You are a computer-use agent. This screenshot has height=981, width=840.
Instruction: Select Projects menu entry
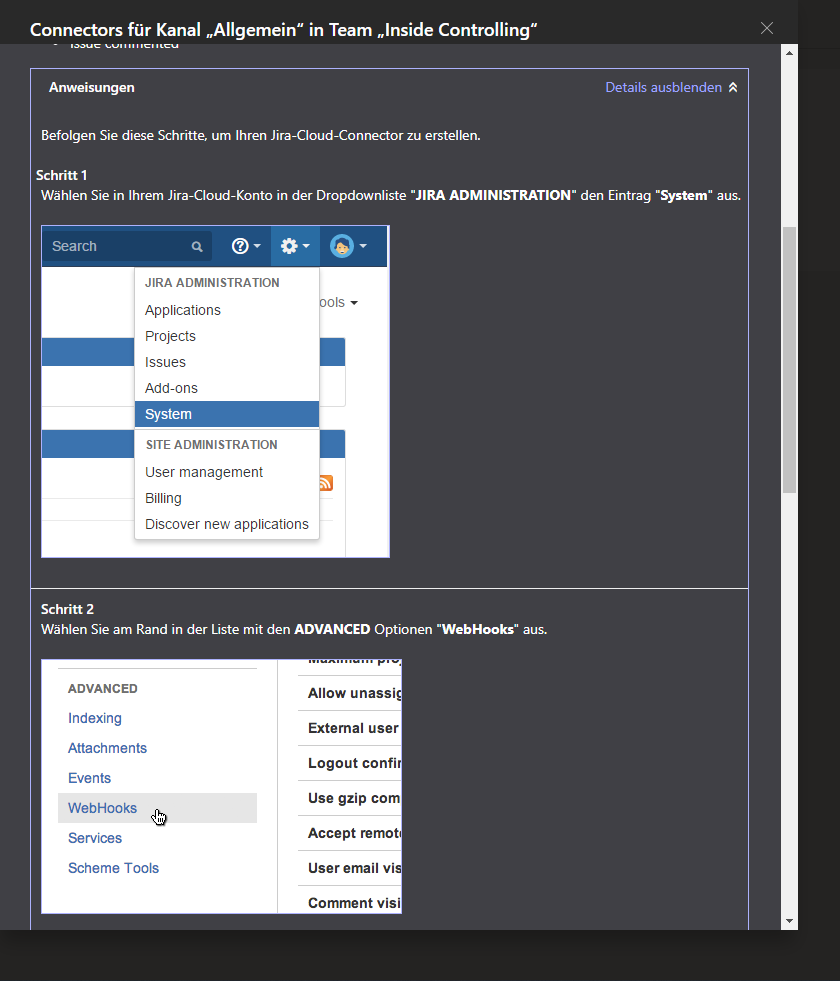226,336
